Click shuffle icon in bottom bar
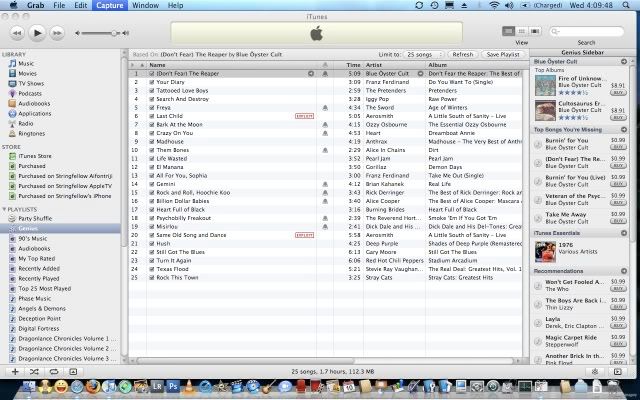 (x=36, y=371)
